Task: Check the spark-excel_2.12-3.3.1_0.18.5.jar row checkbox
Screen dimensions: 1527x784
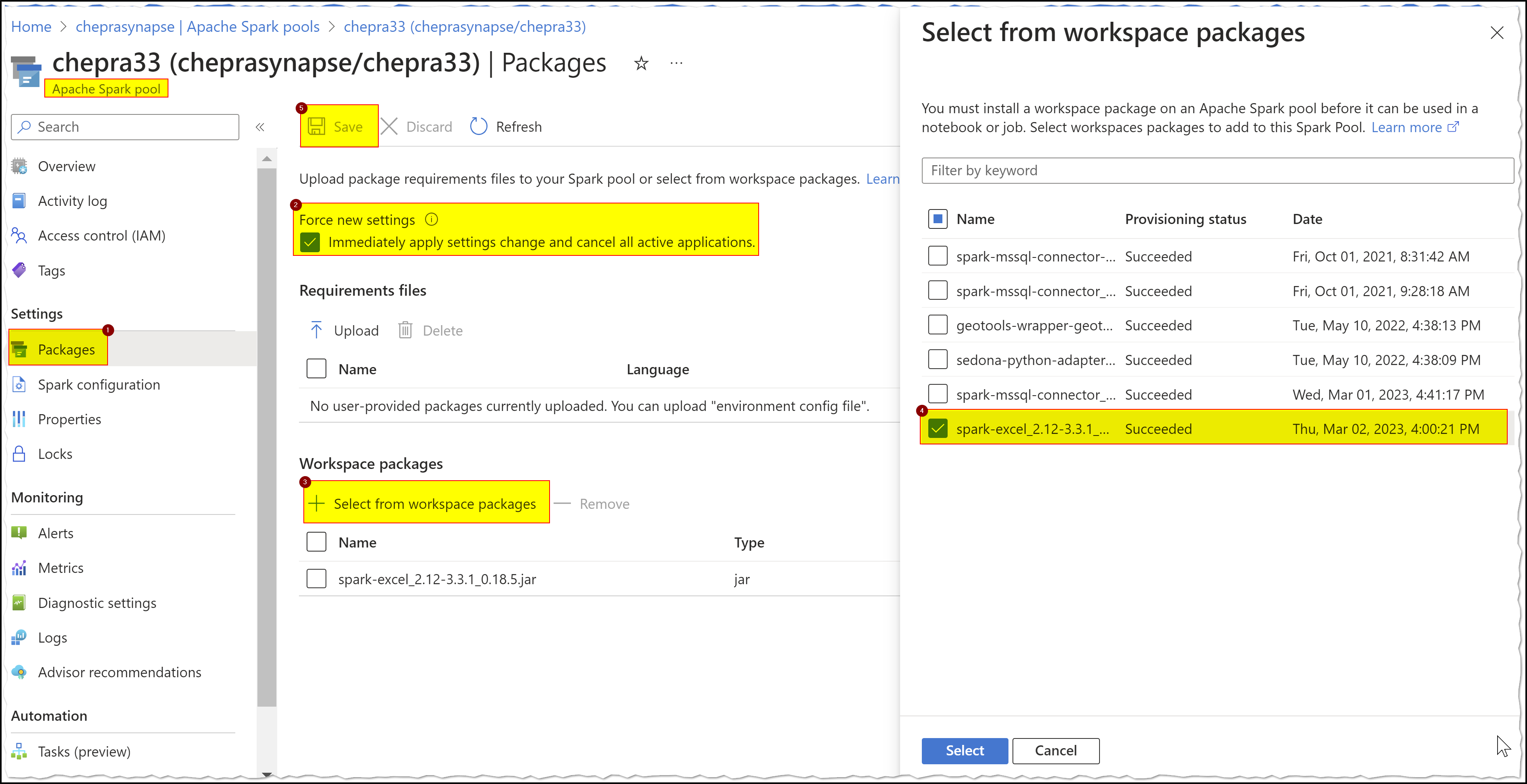Action: click(317, 579)
